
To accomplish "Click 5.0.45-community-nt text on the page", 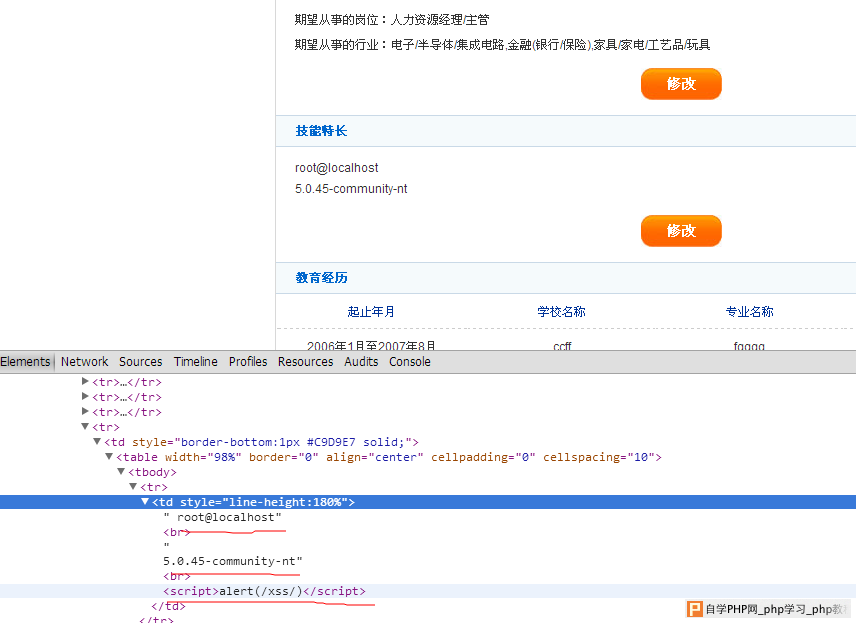I will (351, 189).
